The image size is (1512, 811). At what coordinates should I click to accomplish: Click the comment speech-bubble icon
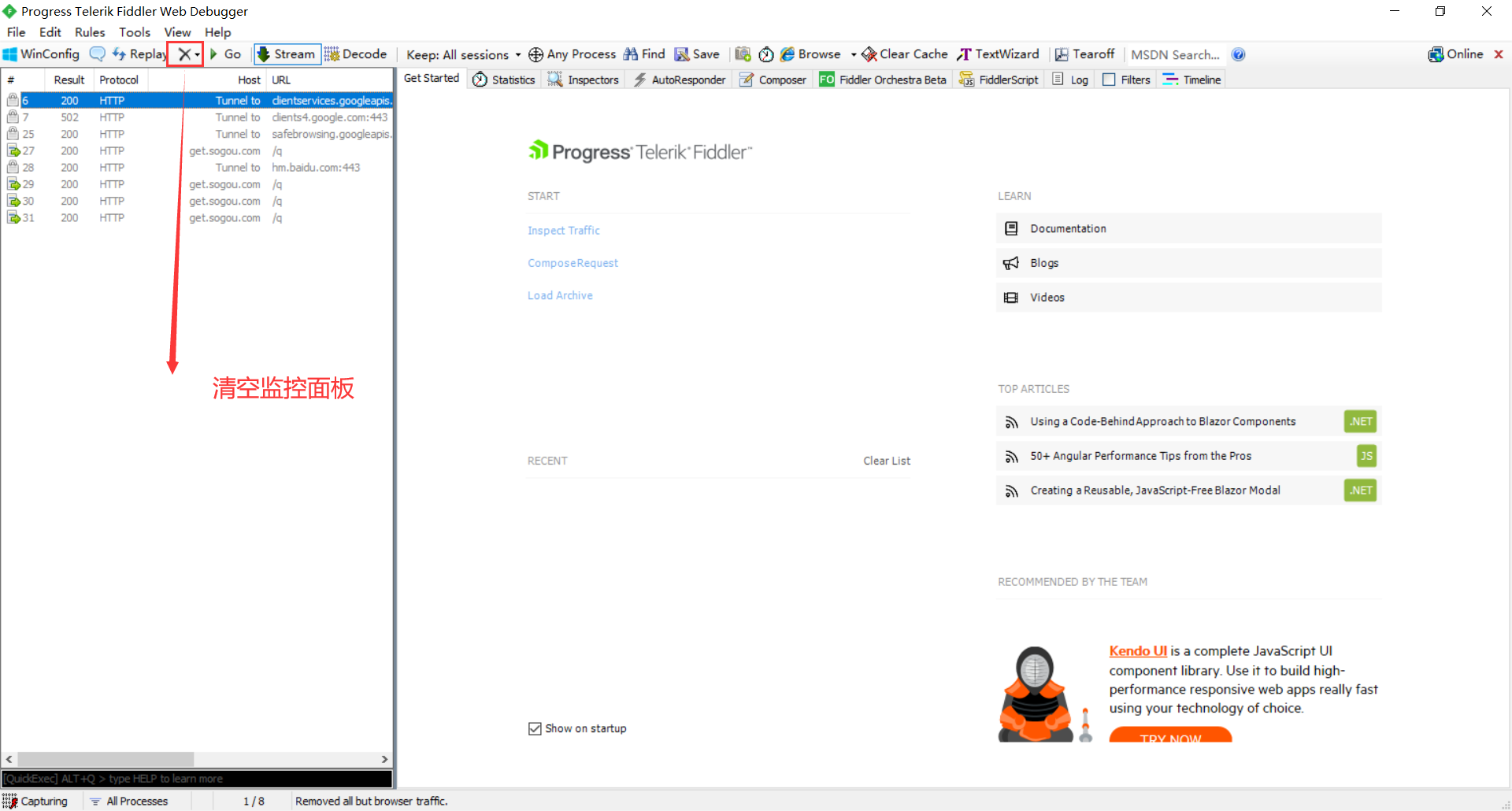coord(98,54)
